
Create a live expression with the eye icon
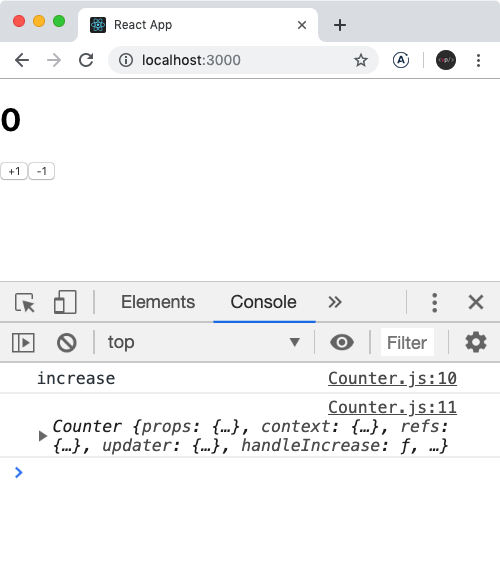point(342,342)
